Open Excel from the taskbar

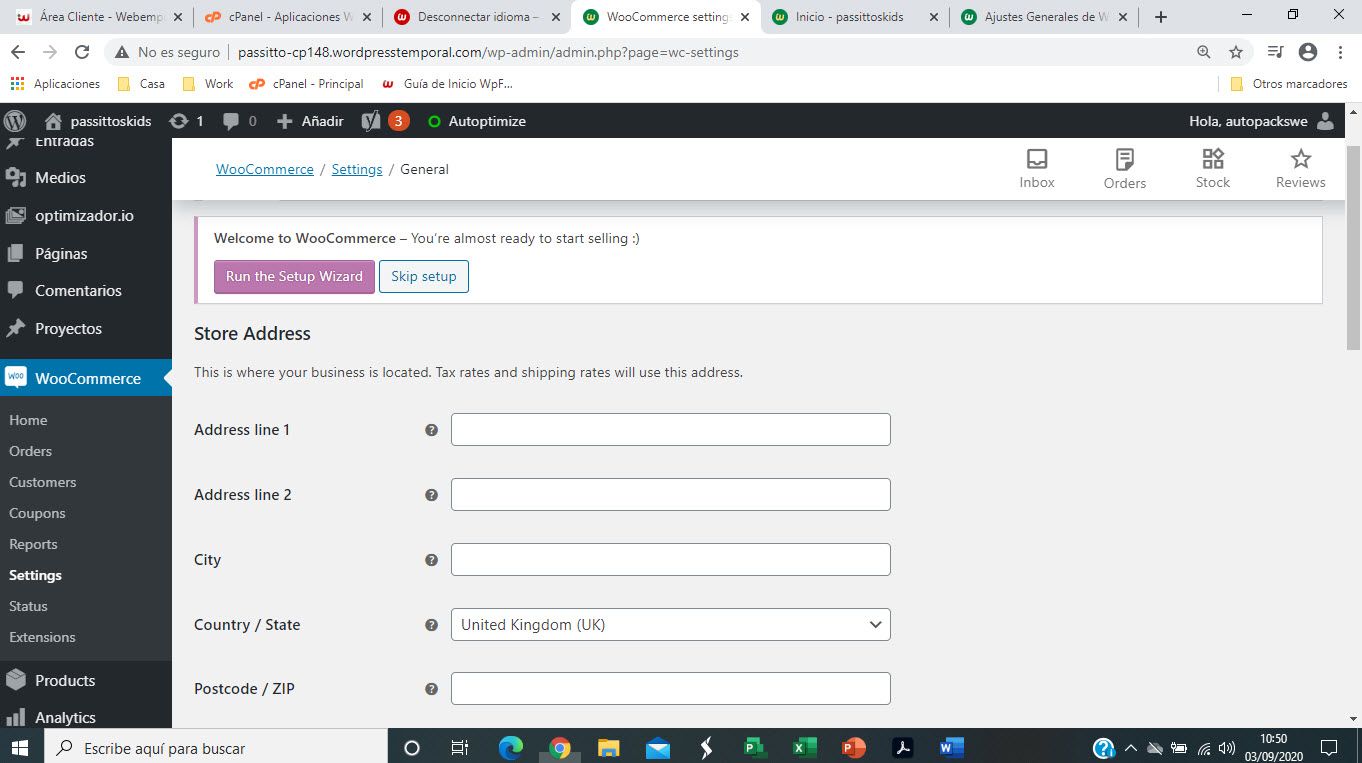pyautogui.click(x=804, y=747)
